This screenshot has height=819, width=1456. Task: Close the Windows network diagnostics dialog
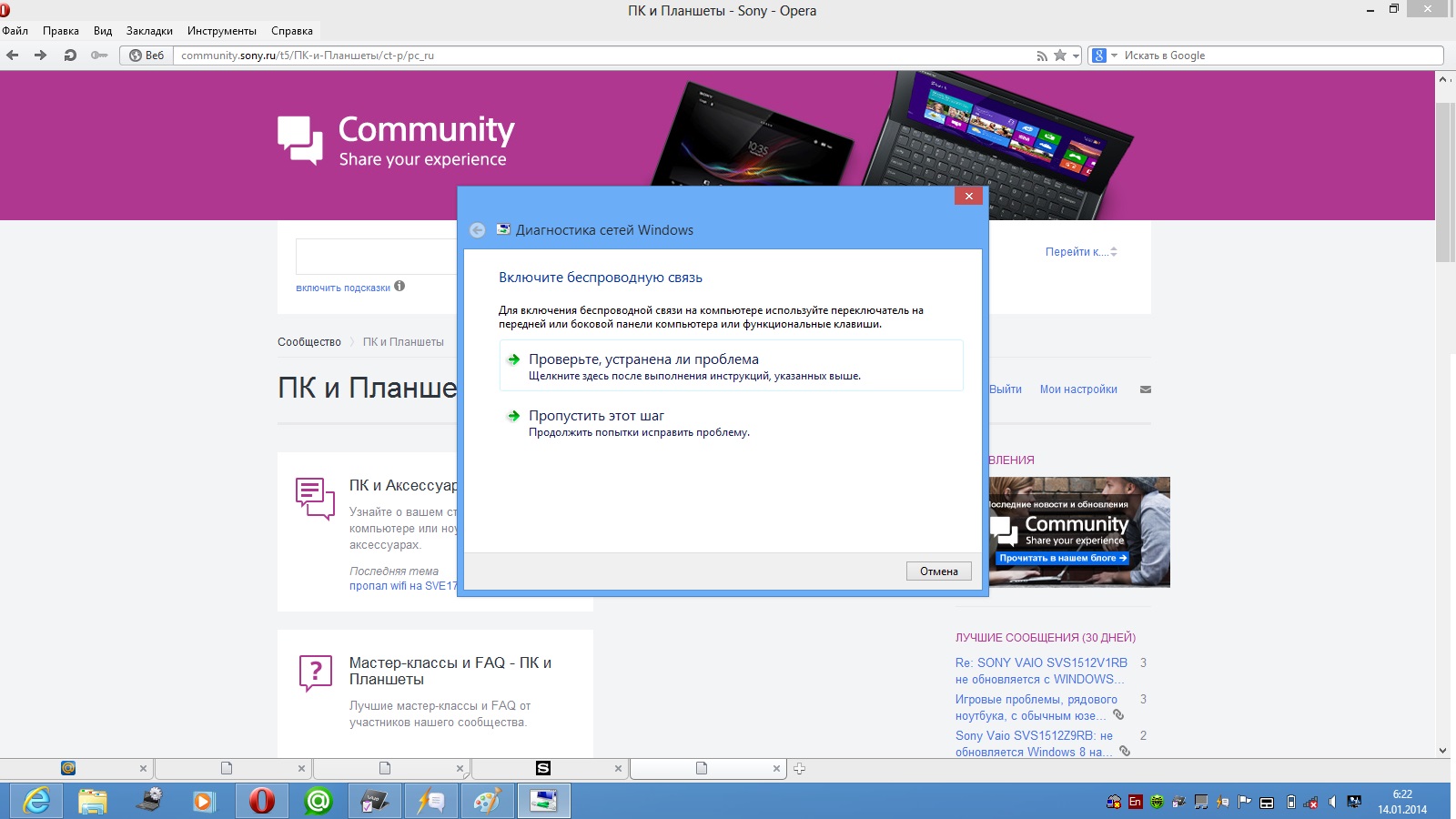(969, 196)
